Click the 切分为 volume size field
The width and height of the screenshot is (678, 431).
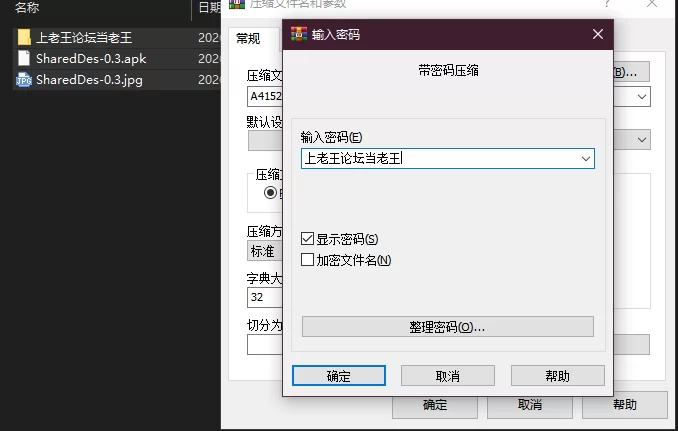point(265,345)
